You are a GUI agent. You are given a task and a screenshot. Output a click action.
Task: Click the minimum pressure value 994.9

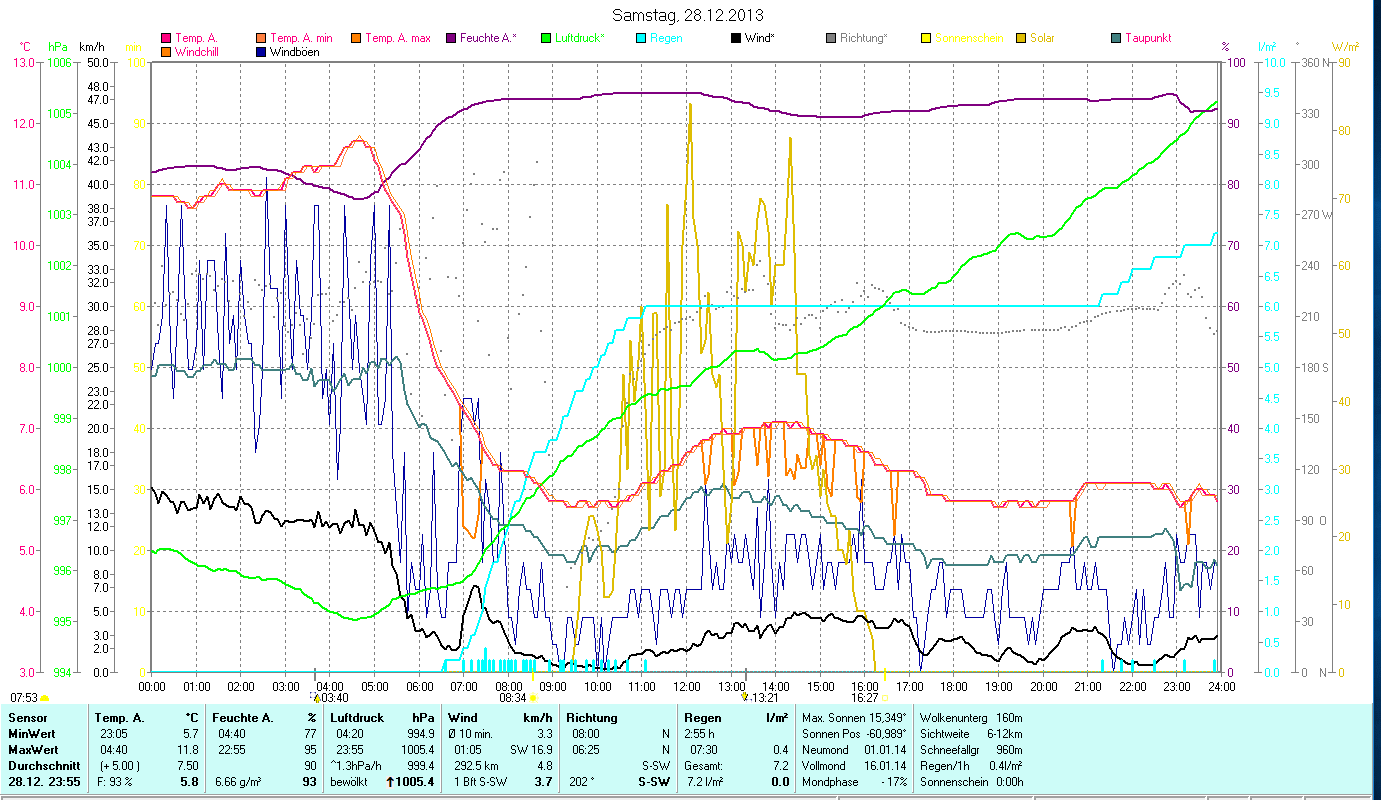coord(421,733)
